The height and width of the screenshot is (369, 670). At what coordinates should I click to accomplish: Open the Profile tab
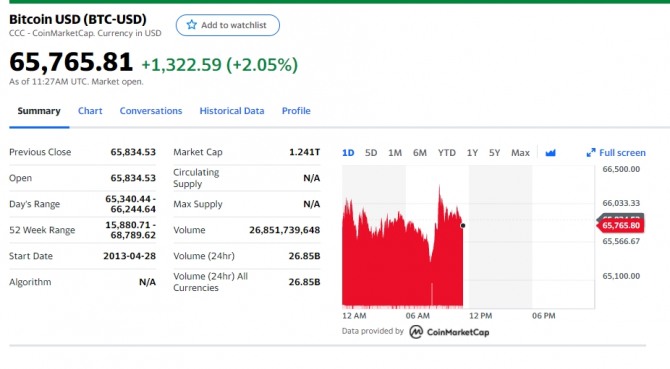(296, 111)
